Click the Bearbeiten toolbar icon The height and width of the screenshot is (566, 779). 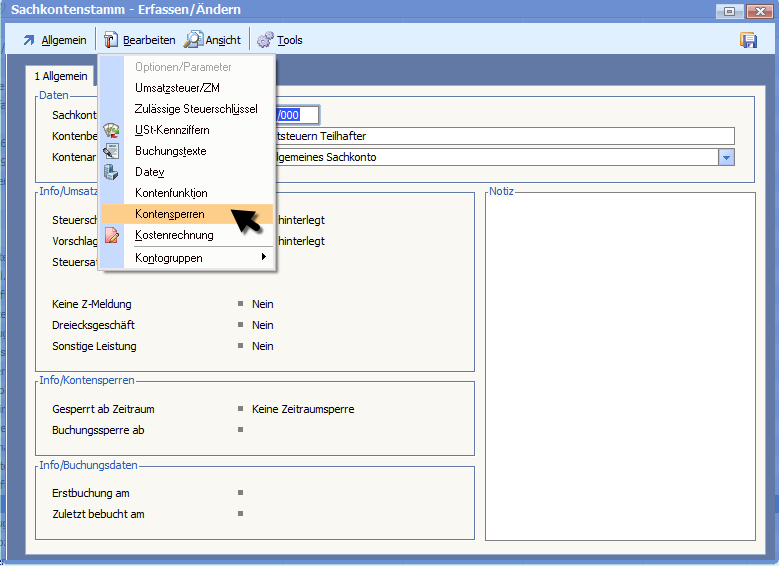[111, 40]
